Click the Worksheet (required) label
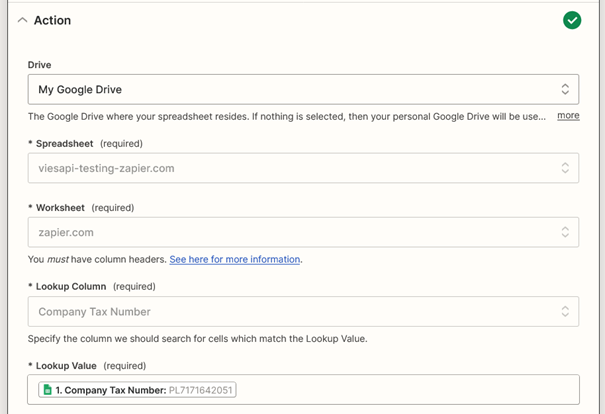 tap(81, 208)
